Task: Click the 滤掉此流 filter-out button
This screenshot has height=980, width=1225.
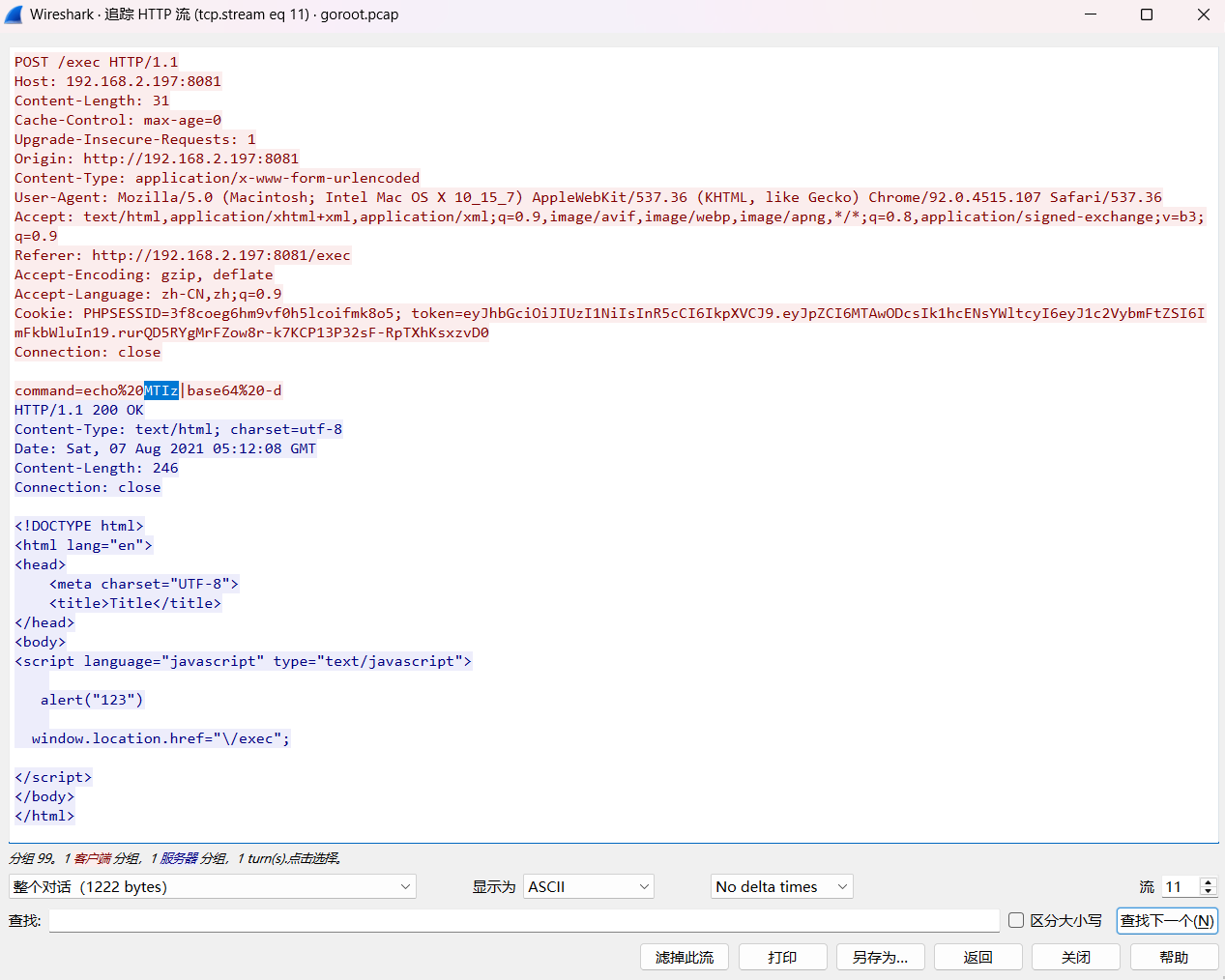Action: coord(684,957)
